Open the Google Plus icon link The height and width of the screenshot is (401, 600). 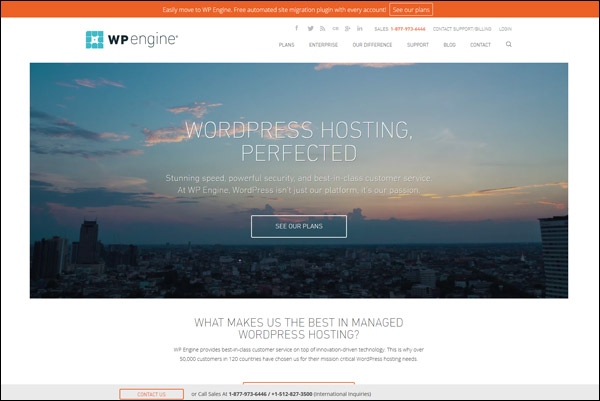pos(347,28)
